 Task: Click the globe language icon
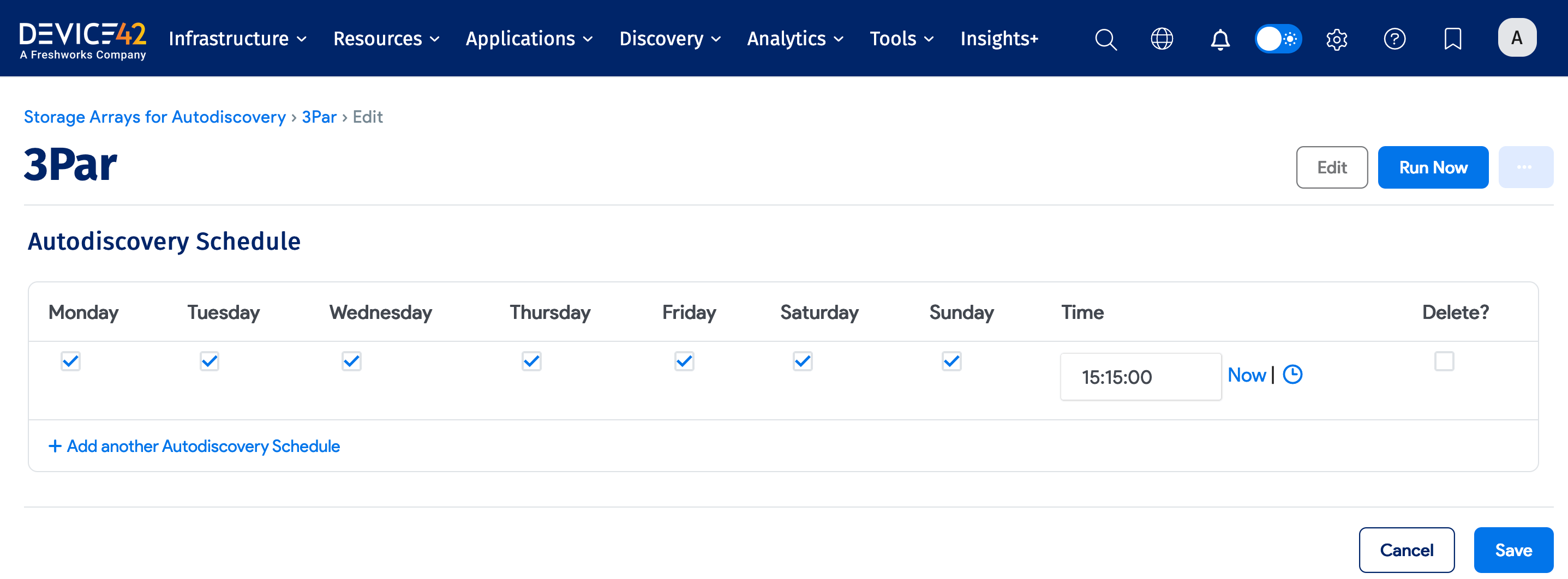coord(1163,38)
